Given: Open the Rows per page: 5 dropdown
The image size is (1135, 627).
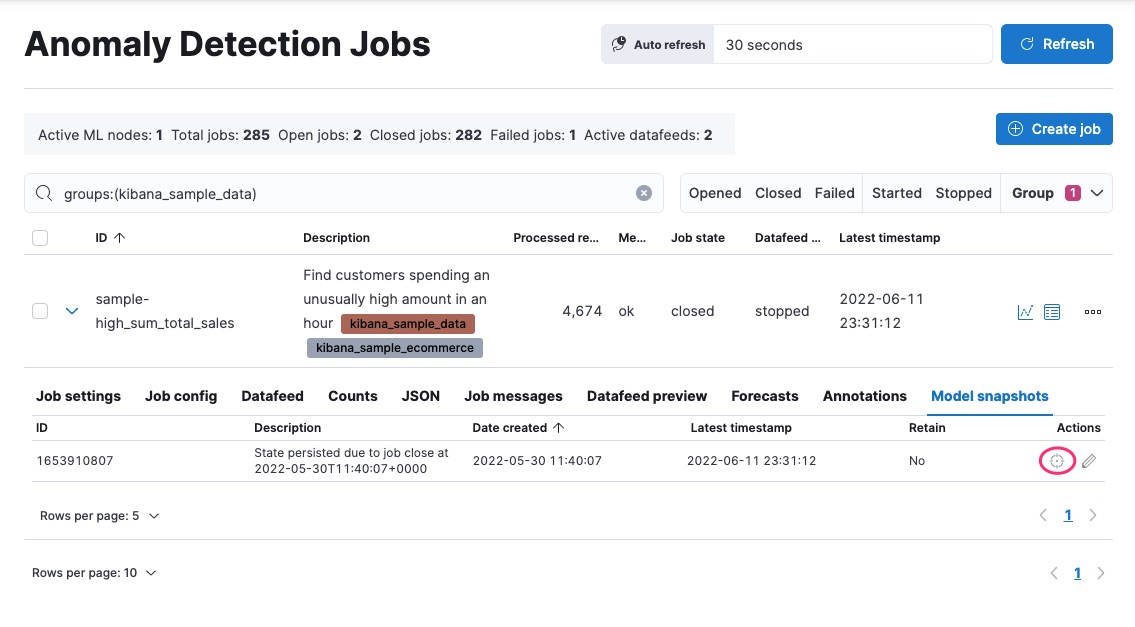Looking at the screenshot, I should pyautogui.click(x=97, y=515).
